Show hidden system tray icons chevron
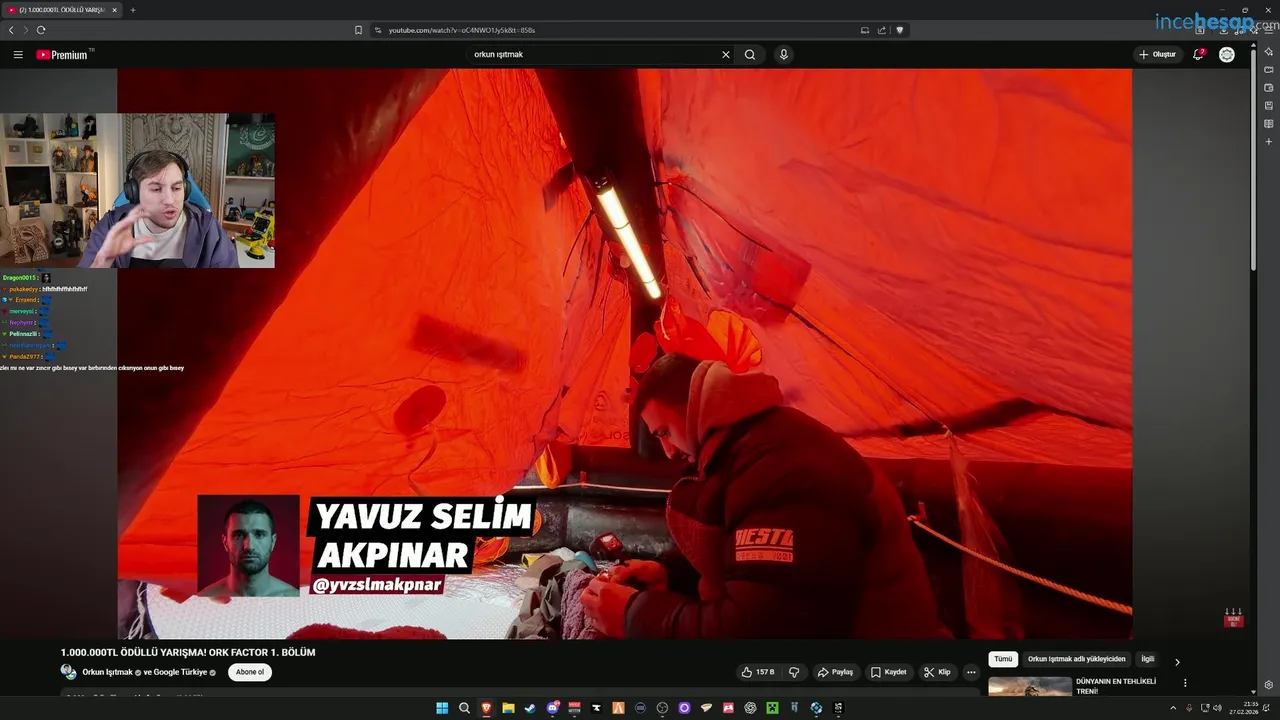This screenshot has height=720, width=1280. coord(1173,708)
